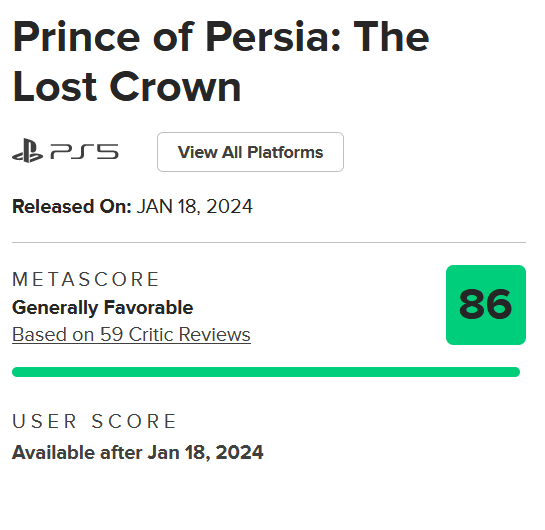This screenshot has width=545, height=530.
Task: Click the word of in the title
Action: (x=173, y=36)
